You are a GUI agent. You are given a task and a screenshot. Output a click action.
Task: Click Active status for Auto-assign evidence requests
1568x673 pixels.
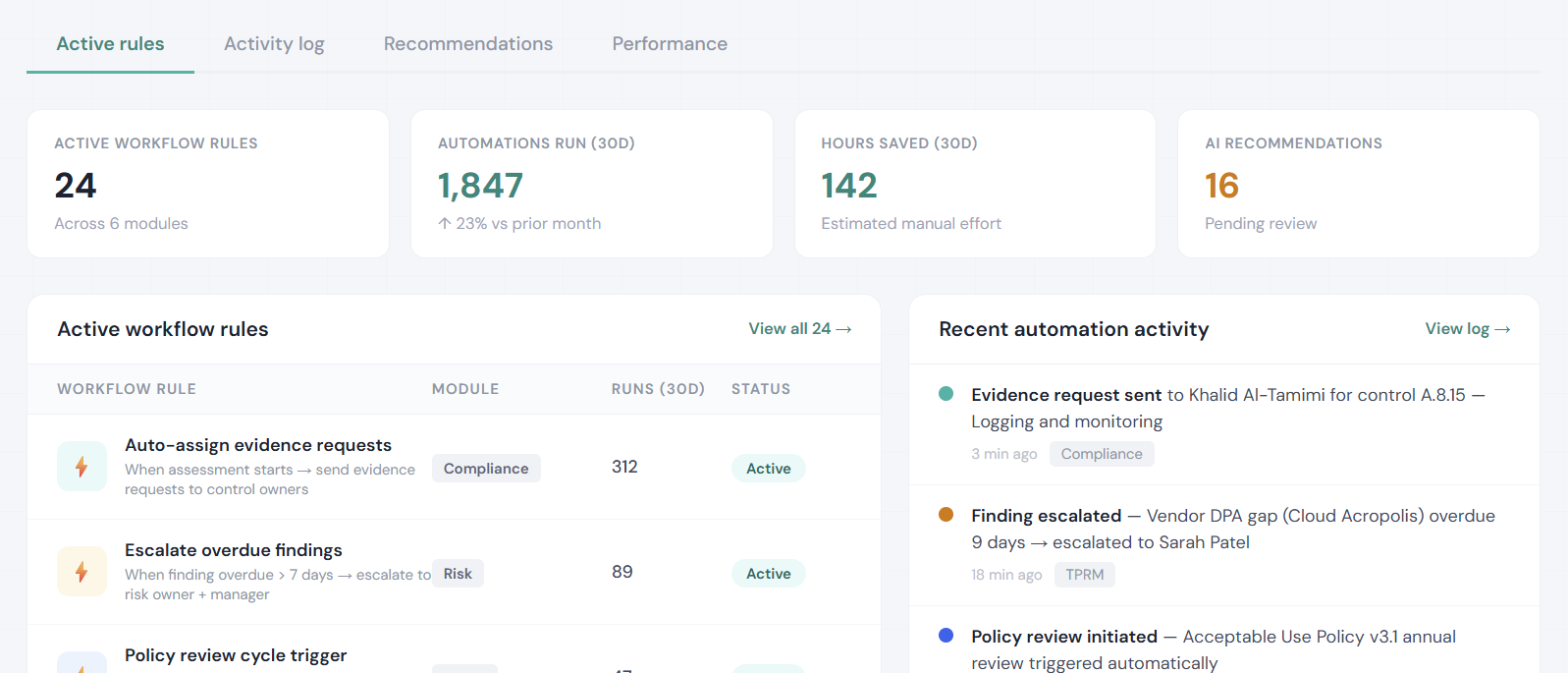click(769, 469)
